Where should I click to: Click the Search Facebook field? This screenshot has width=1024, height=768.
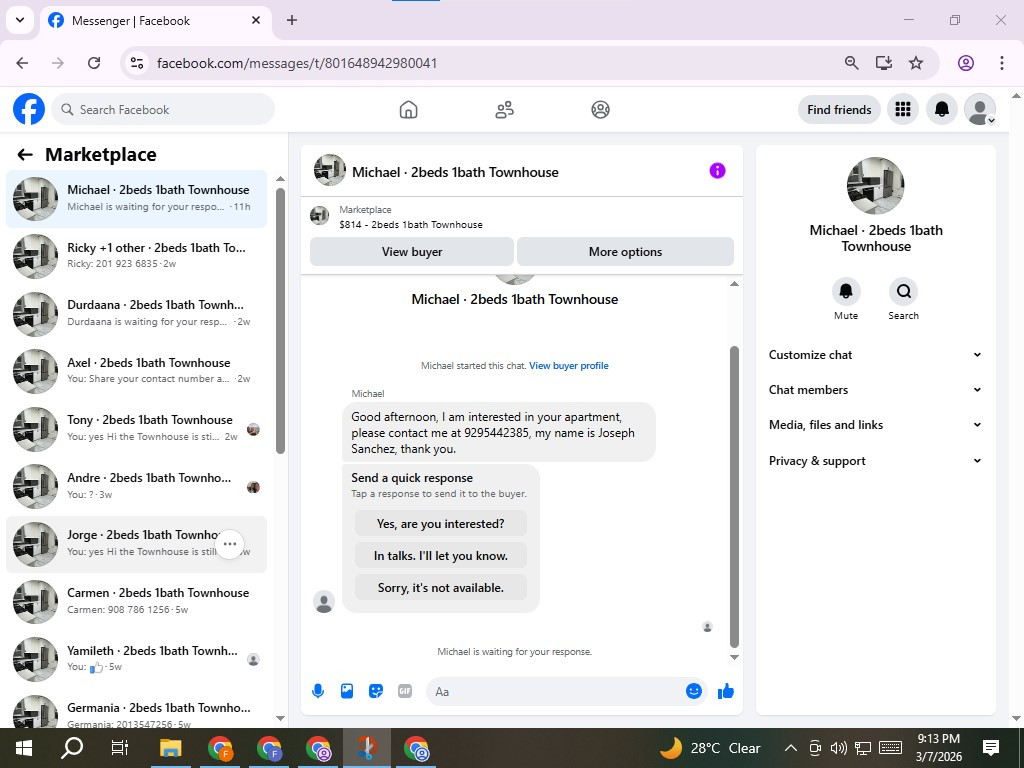coord(163,109)
